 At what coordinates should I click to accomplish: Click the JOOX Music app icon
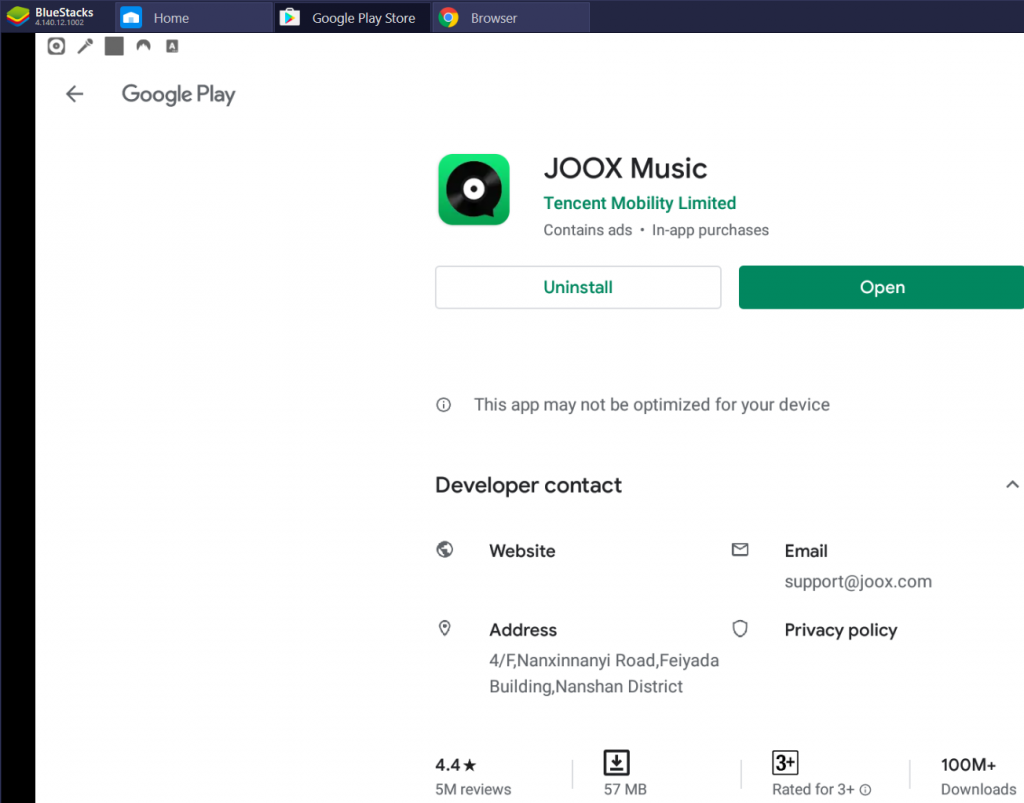(474, 189)
